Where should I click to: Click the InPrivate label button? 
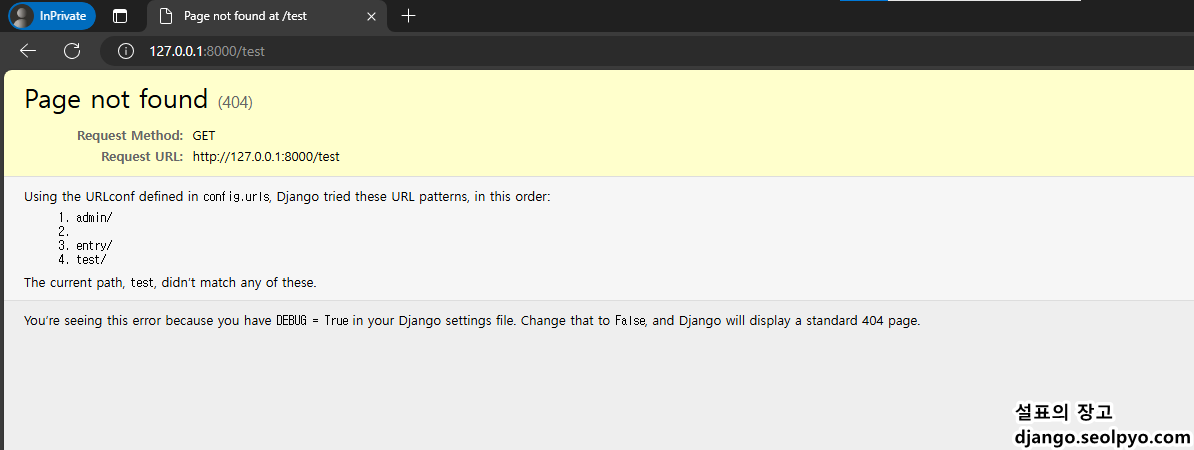click(53, 16)
